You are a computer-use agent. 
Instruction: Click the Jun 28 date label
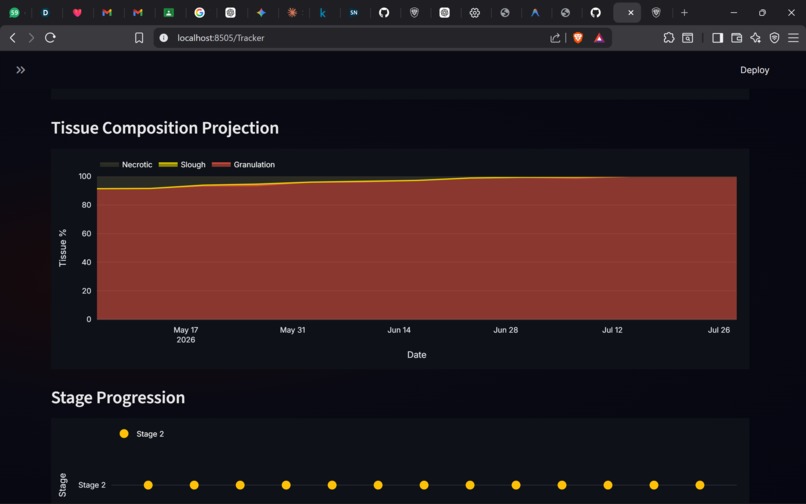click(x=506, y=330)
